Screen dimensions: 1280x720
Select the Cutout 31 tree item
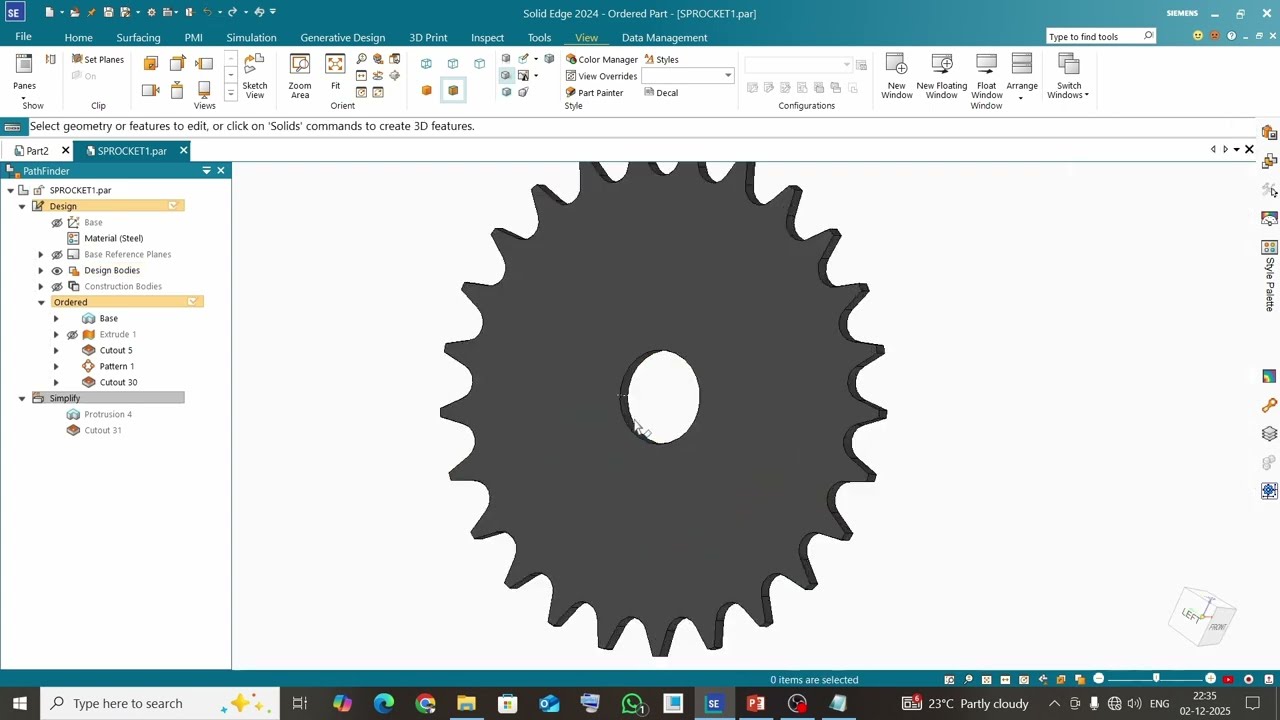coord(102,430)
